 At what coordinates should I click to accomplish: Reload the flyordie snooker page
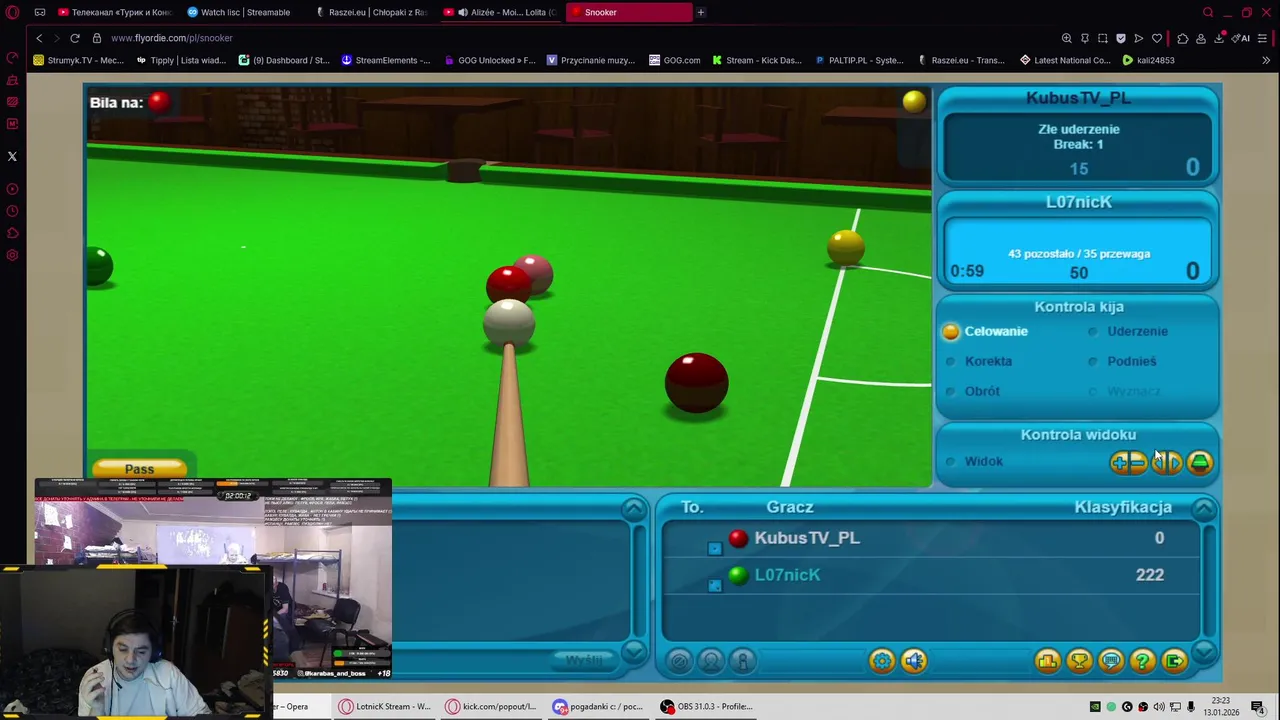coord(75,38)
